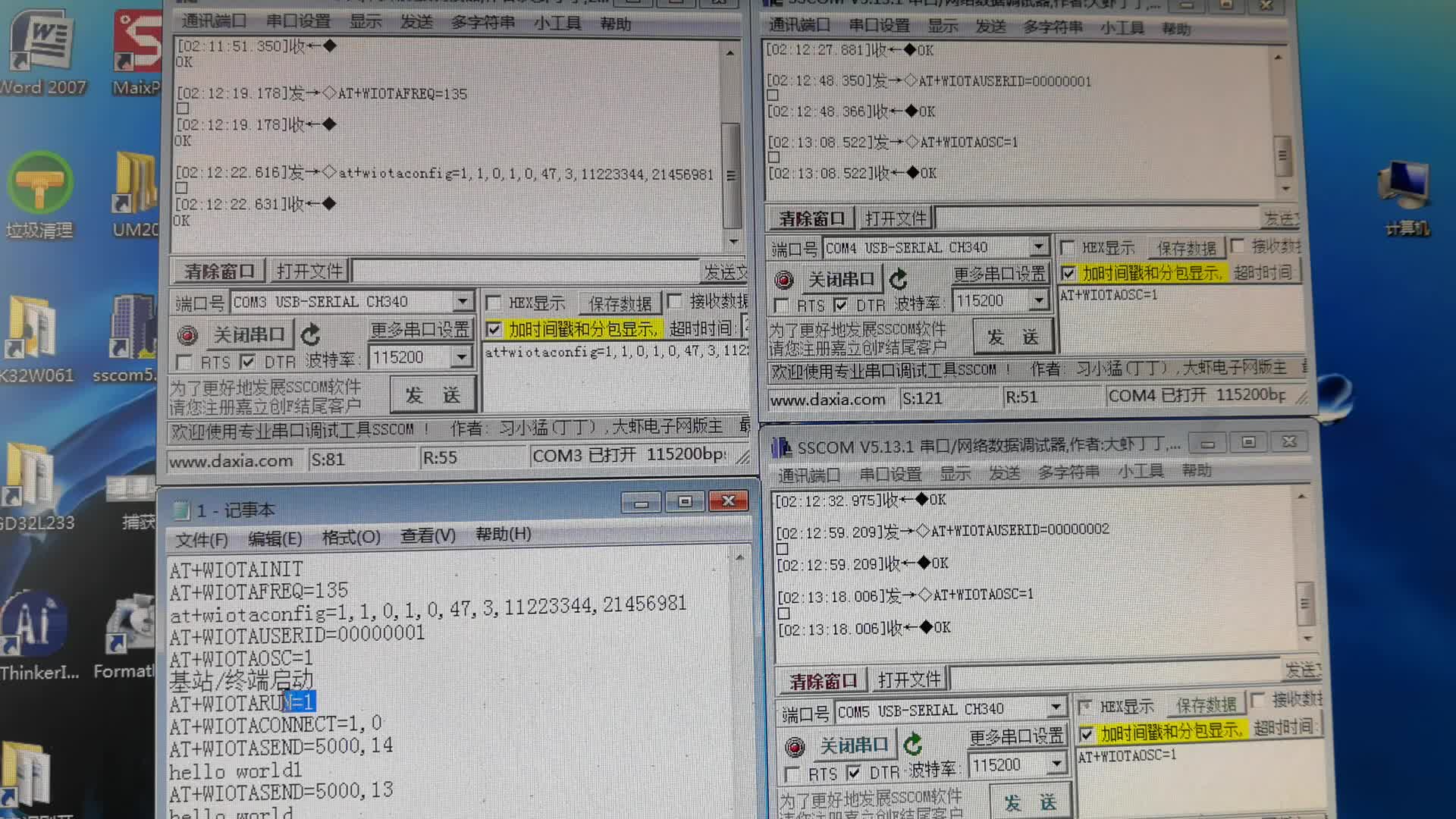Click COM4 window red port status indicator
This screenshot has height=819, width=1456.
pos(784,280)
